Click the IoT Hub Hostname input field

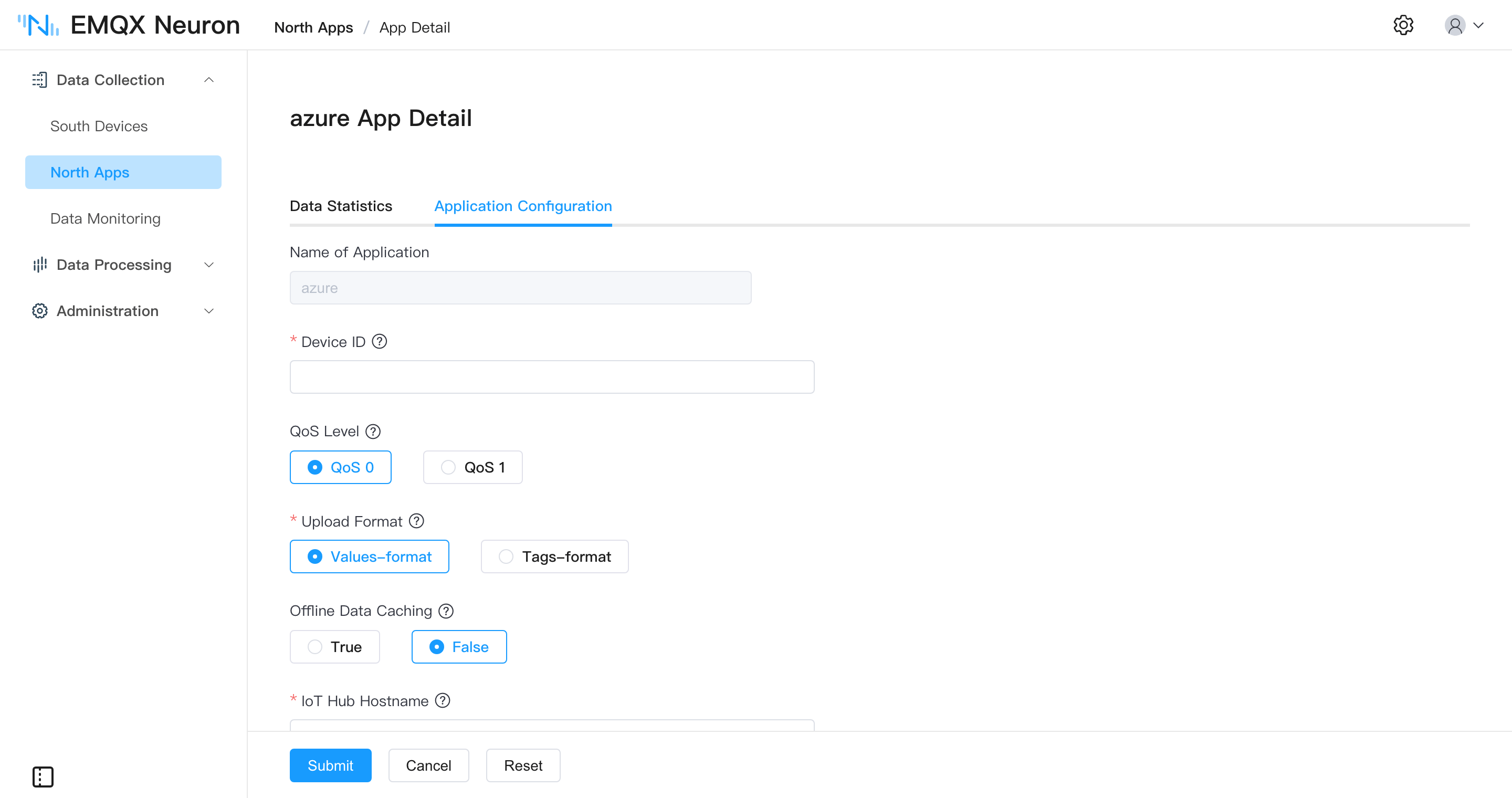click(552, 725)
